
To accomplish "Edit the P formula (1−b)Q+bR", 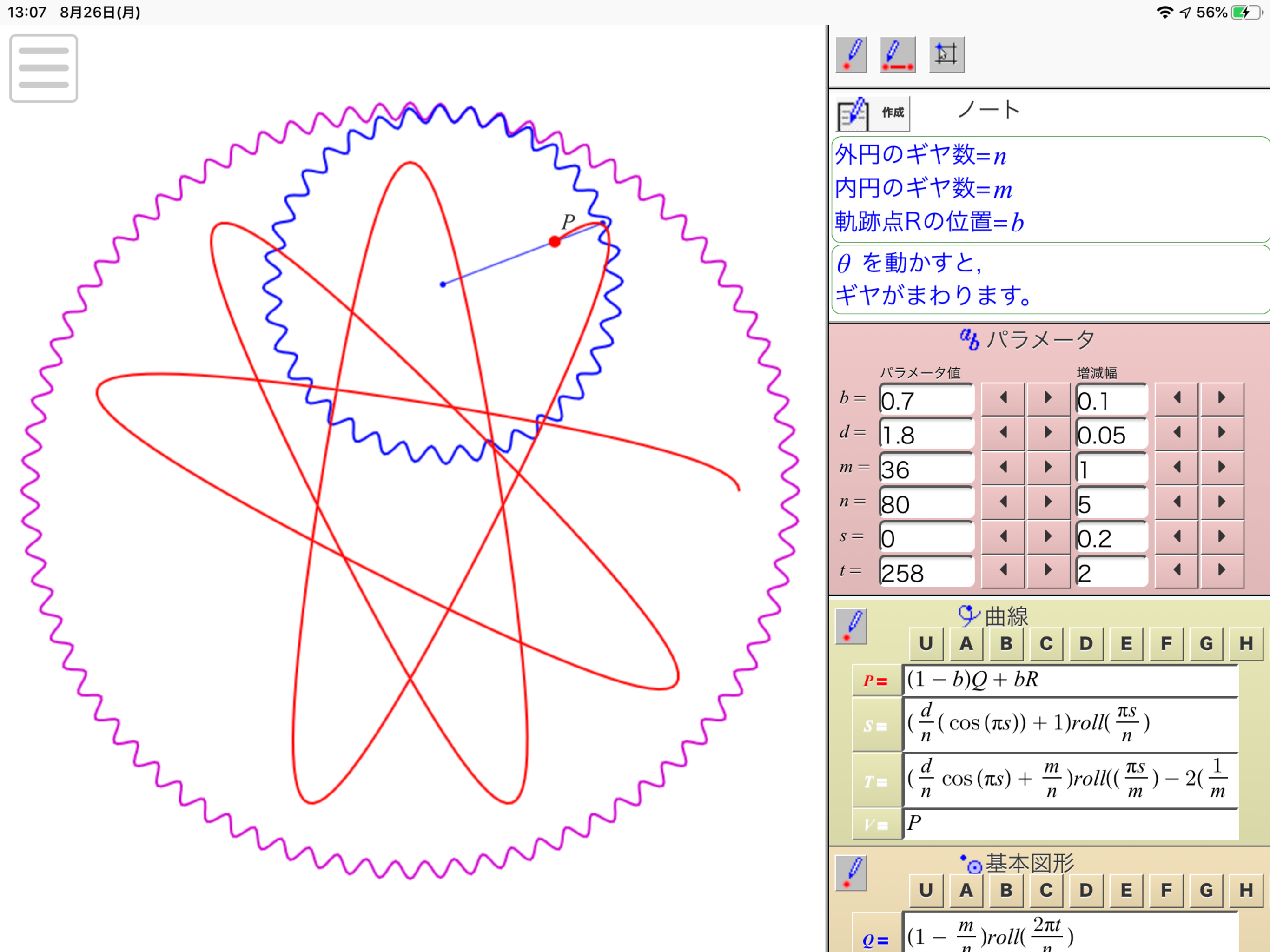I will [x=1071, y=681].
